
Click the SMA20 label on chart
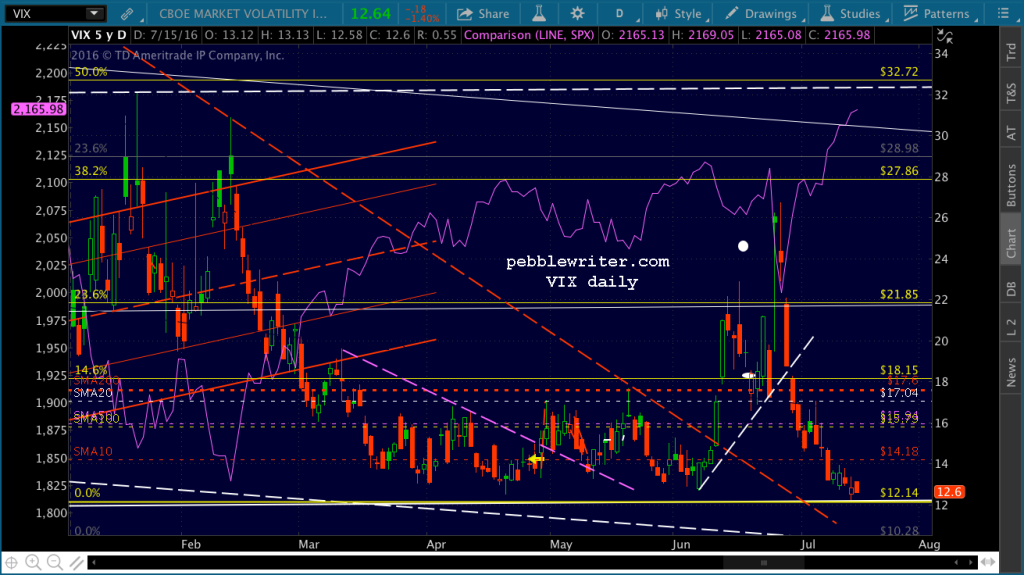click(93, 393)
